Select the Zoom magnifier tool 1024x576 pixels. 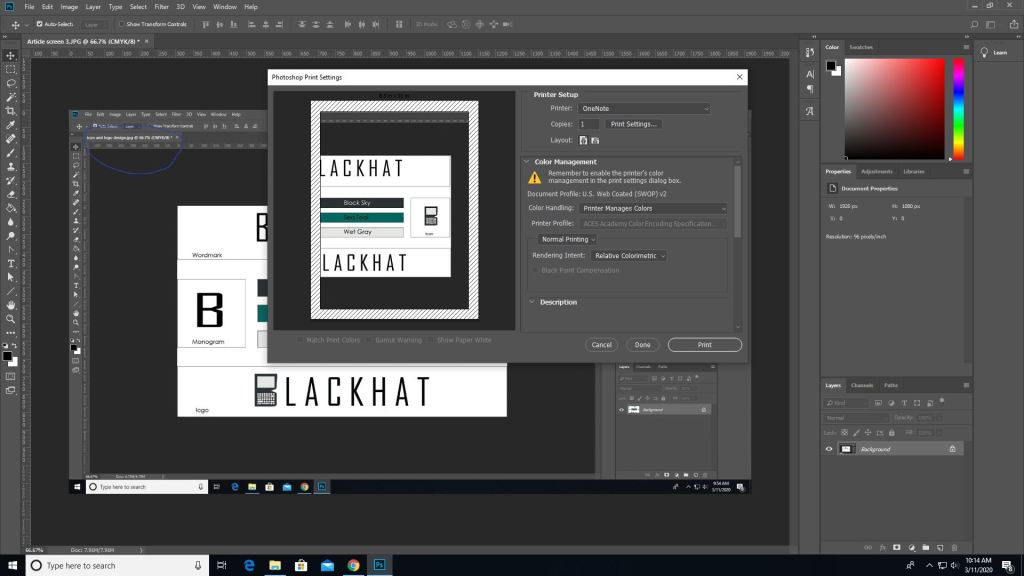[11, 319]
